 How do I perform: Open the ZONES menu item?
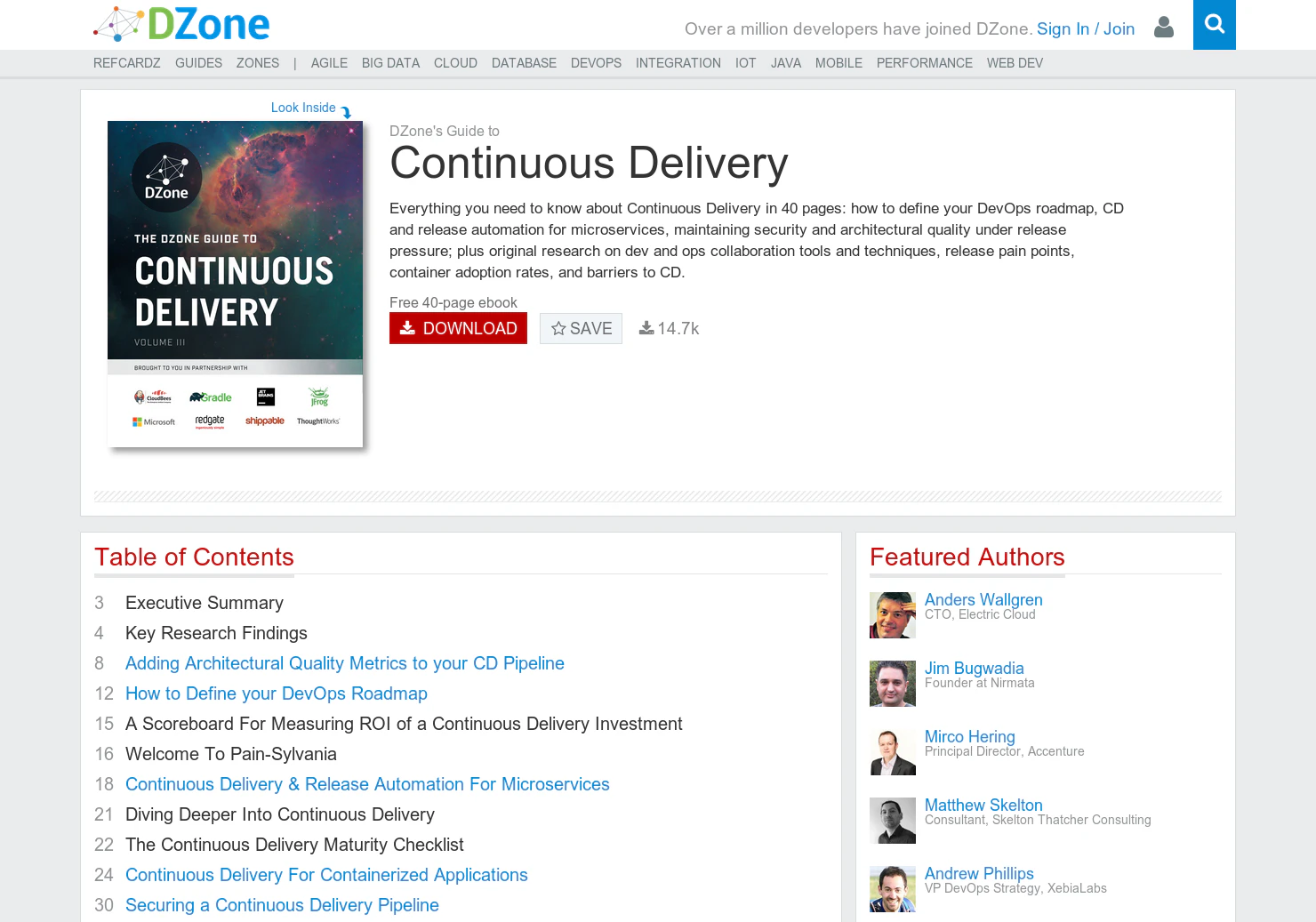click(258, 63)
